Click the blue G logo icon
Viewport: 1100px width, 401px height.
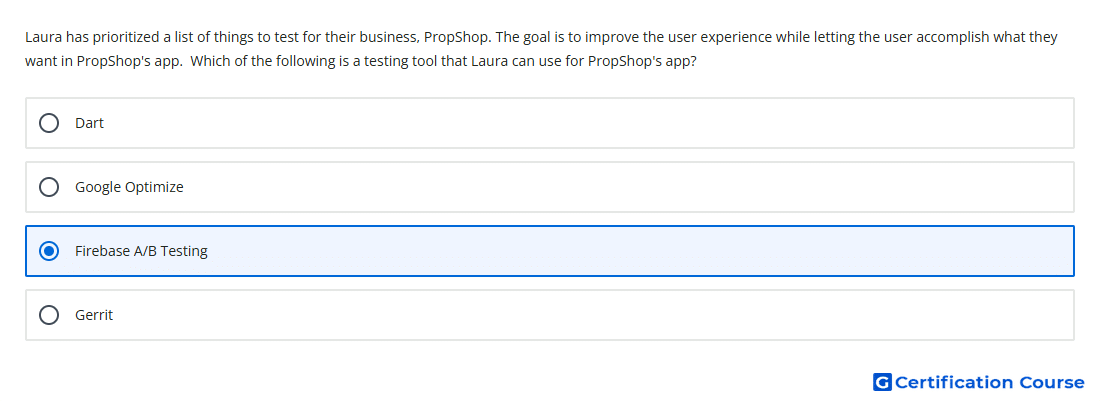point(882,382)
